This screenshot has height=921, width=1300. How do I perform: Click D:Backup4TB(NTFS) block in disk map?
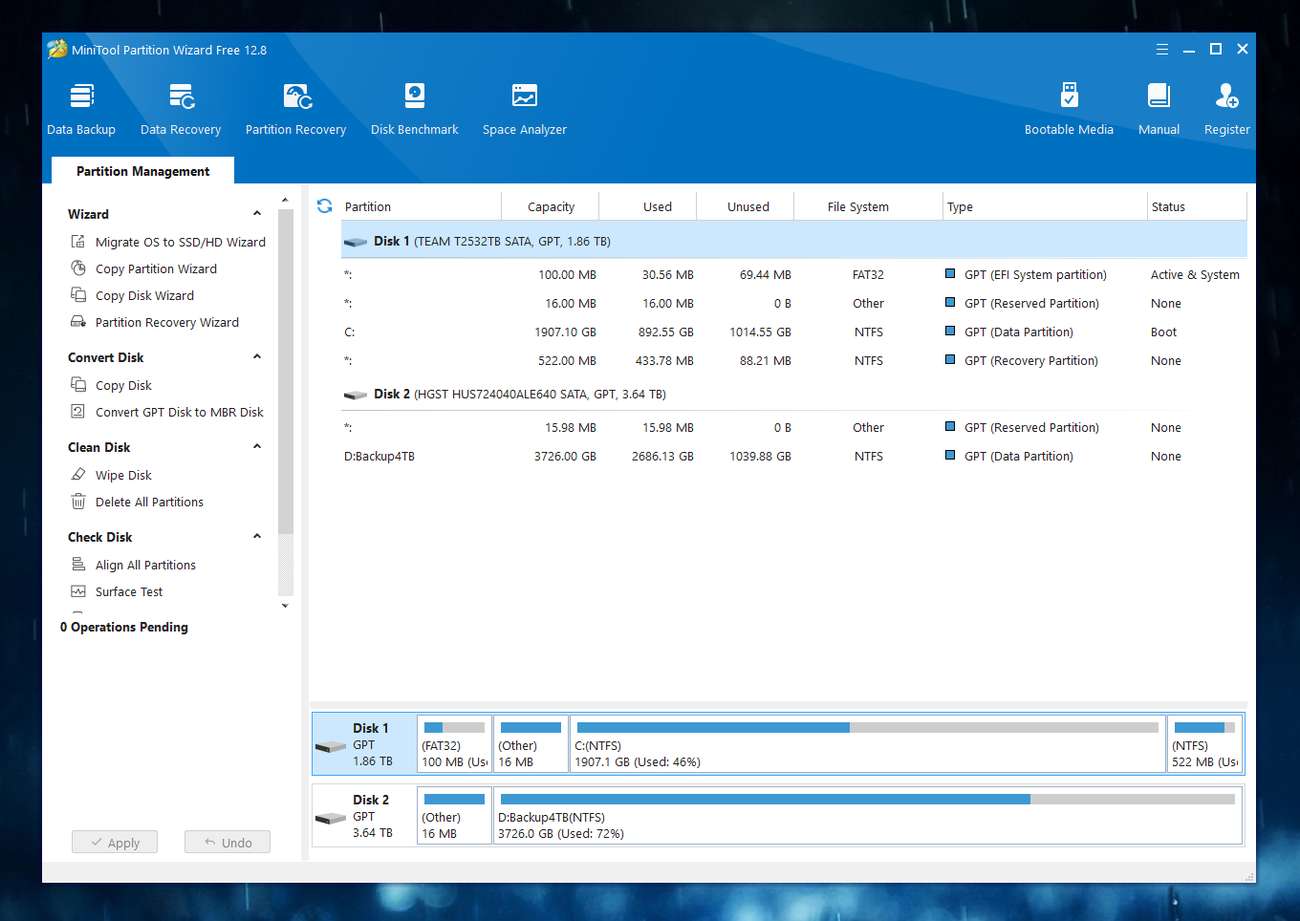coord(868,815)
